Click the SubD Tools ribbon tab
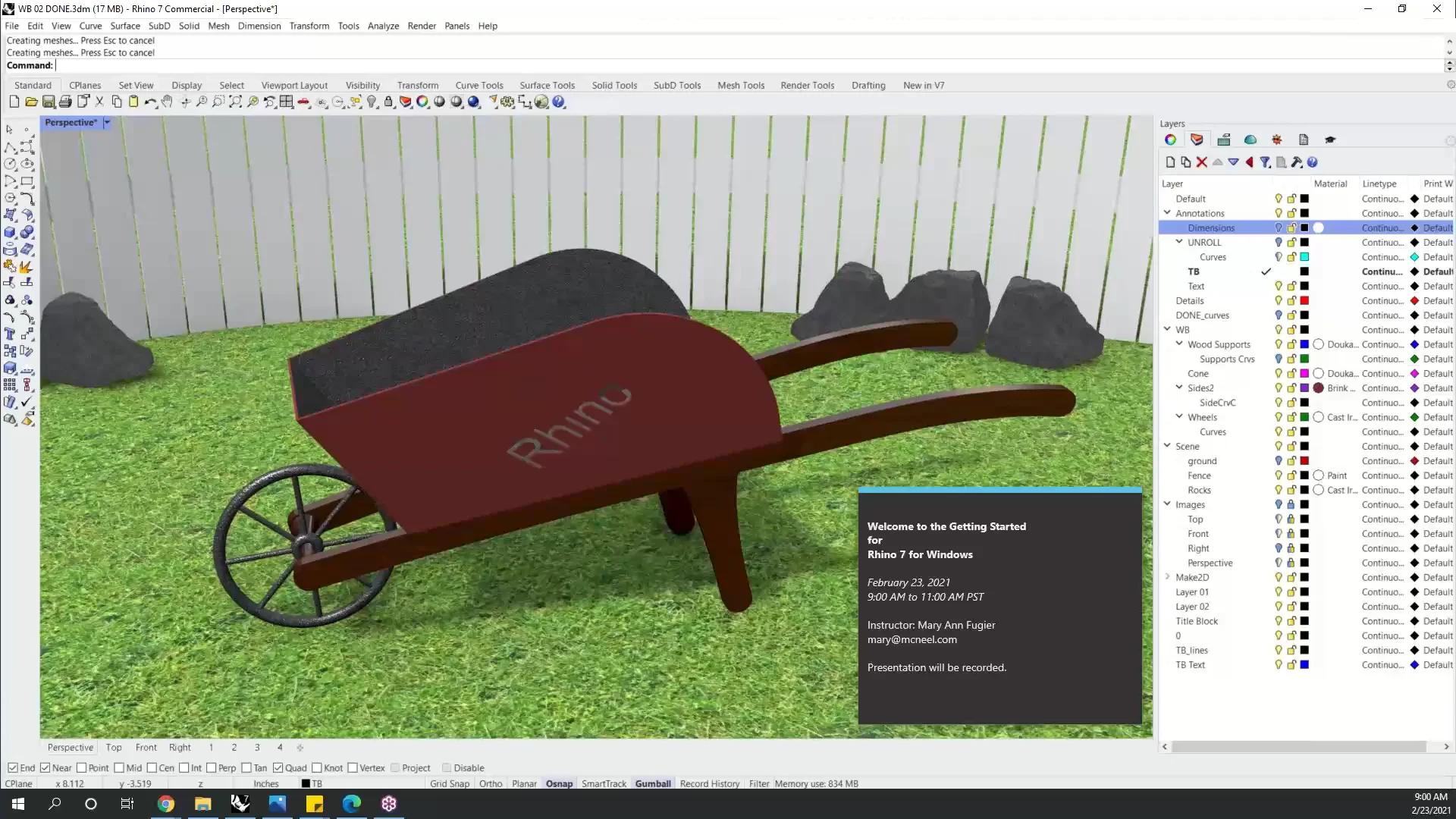This screenshot has height=819, width=1456. point(677,85)
